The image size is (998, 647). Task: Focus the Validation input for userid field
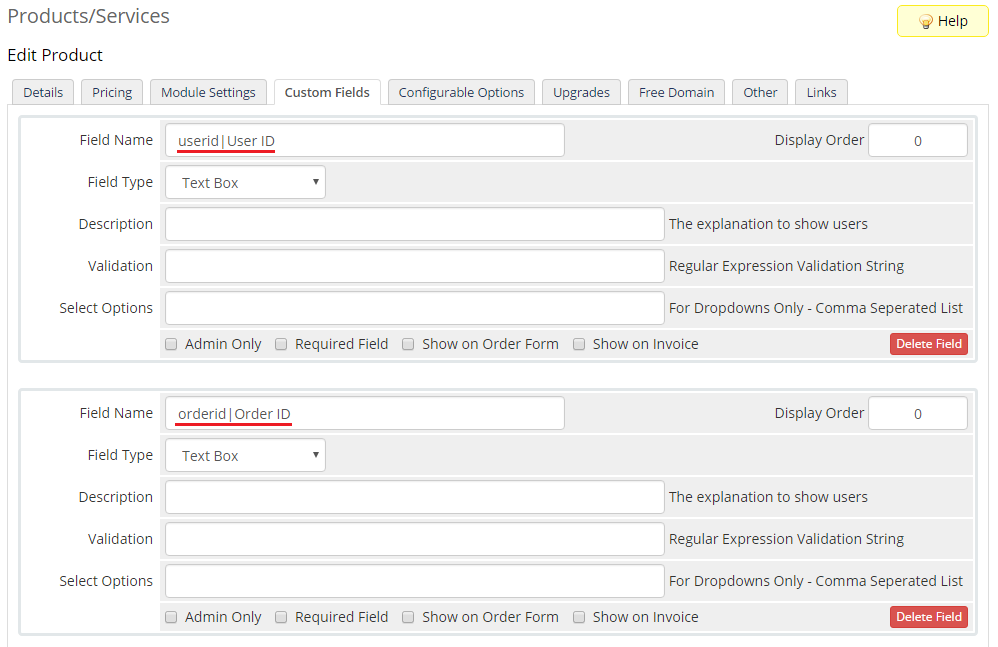(414, 267)
